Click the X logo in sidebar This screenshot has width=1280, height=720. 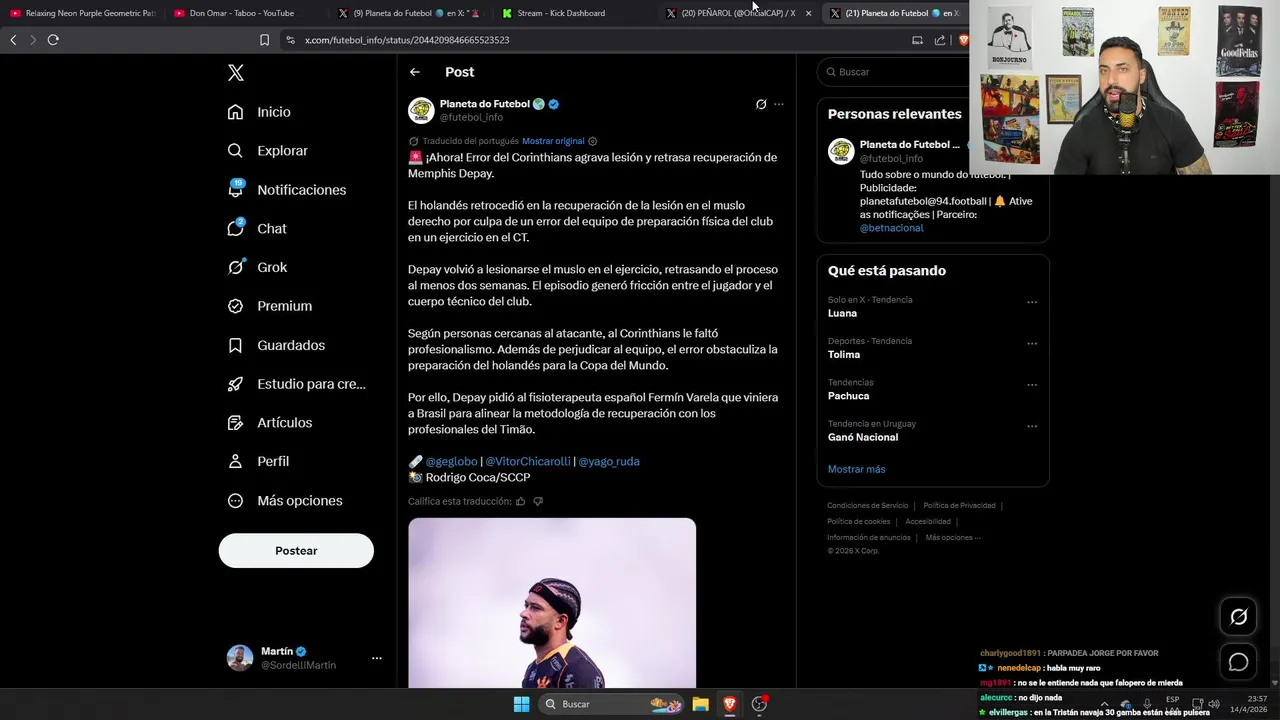[x=236, y=73]
